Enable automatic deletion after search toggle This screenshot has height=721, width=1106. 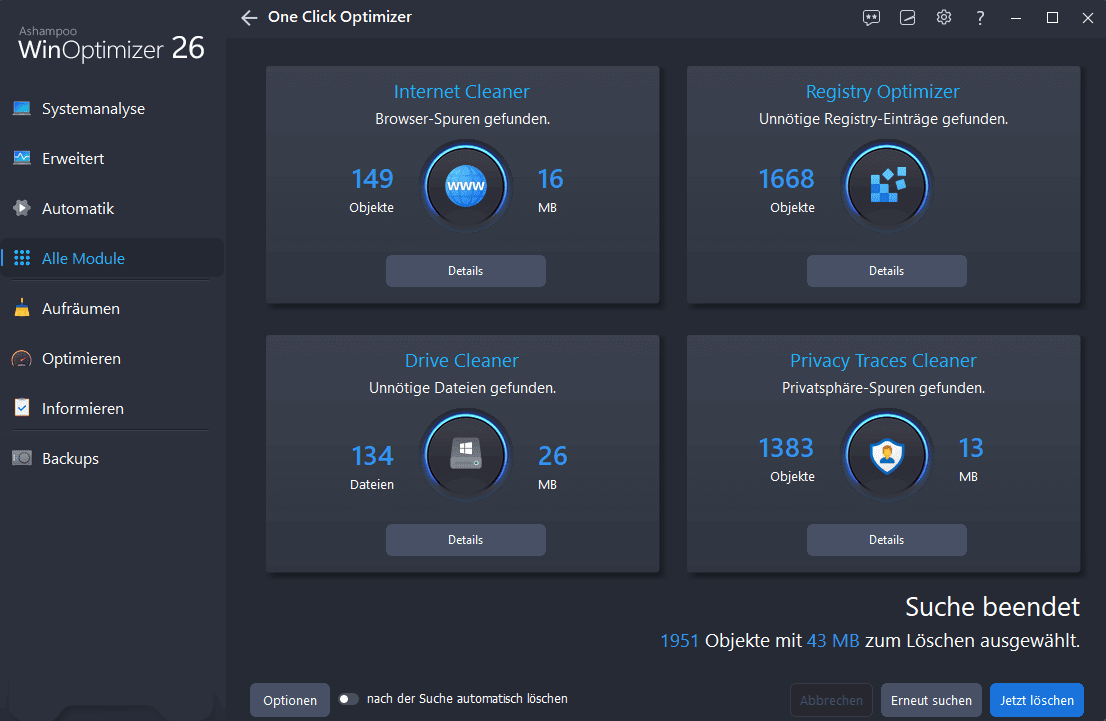pos(348,699)
